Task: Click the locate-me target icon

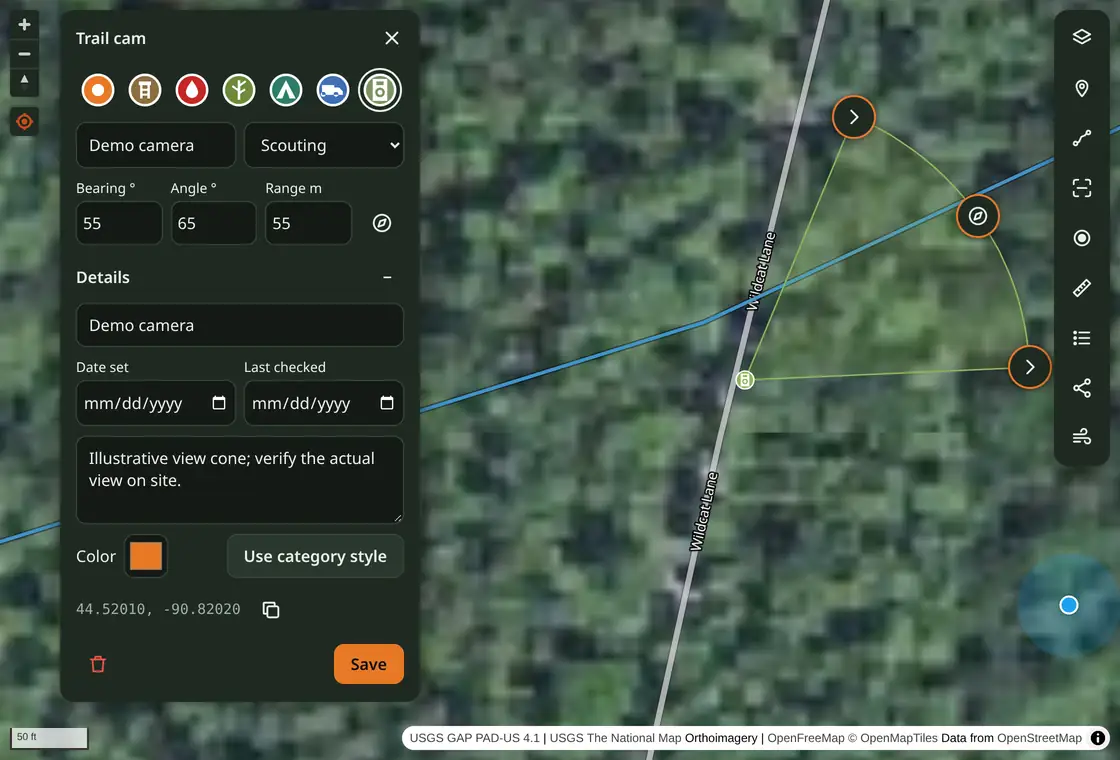Action: pos(24,122)
